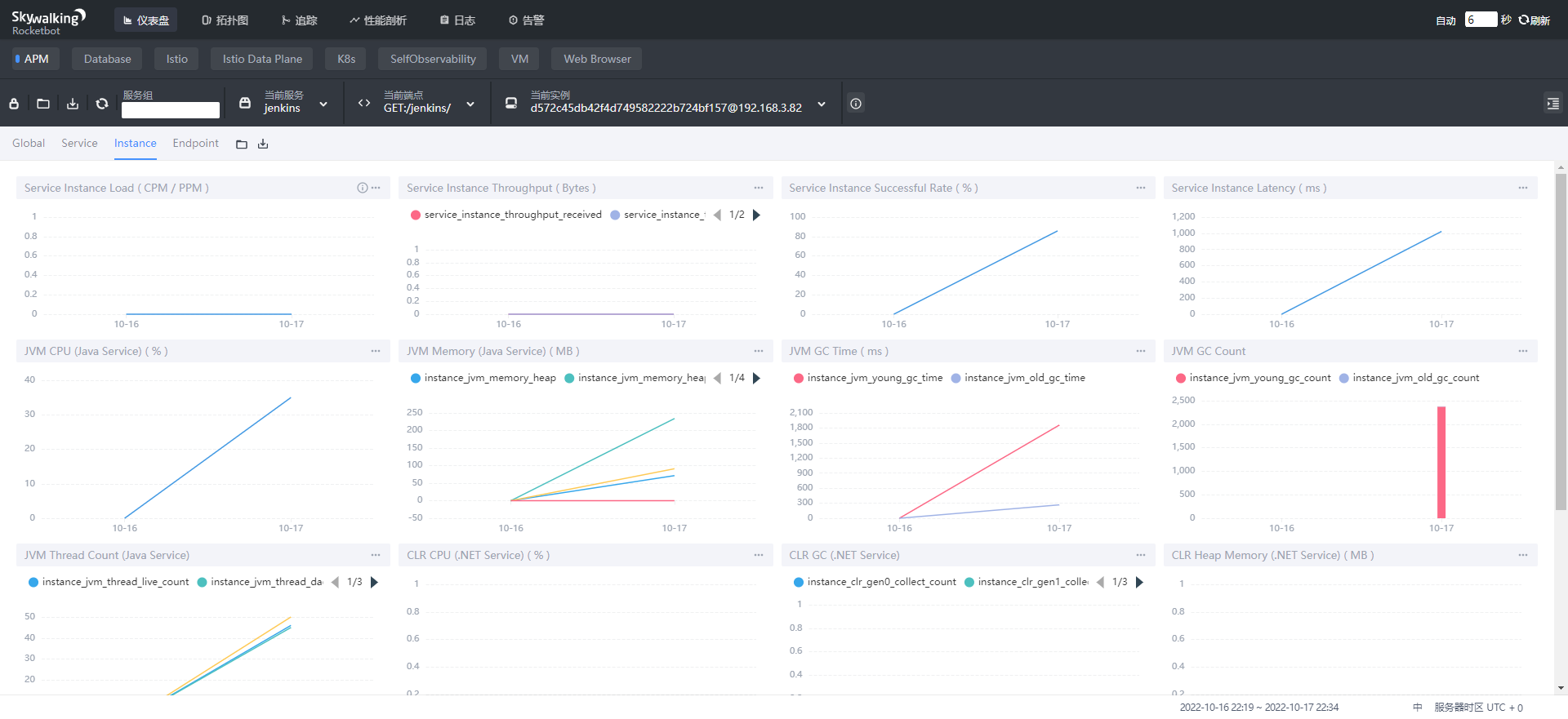Switch to the Global tab

click(29, 143)
